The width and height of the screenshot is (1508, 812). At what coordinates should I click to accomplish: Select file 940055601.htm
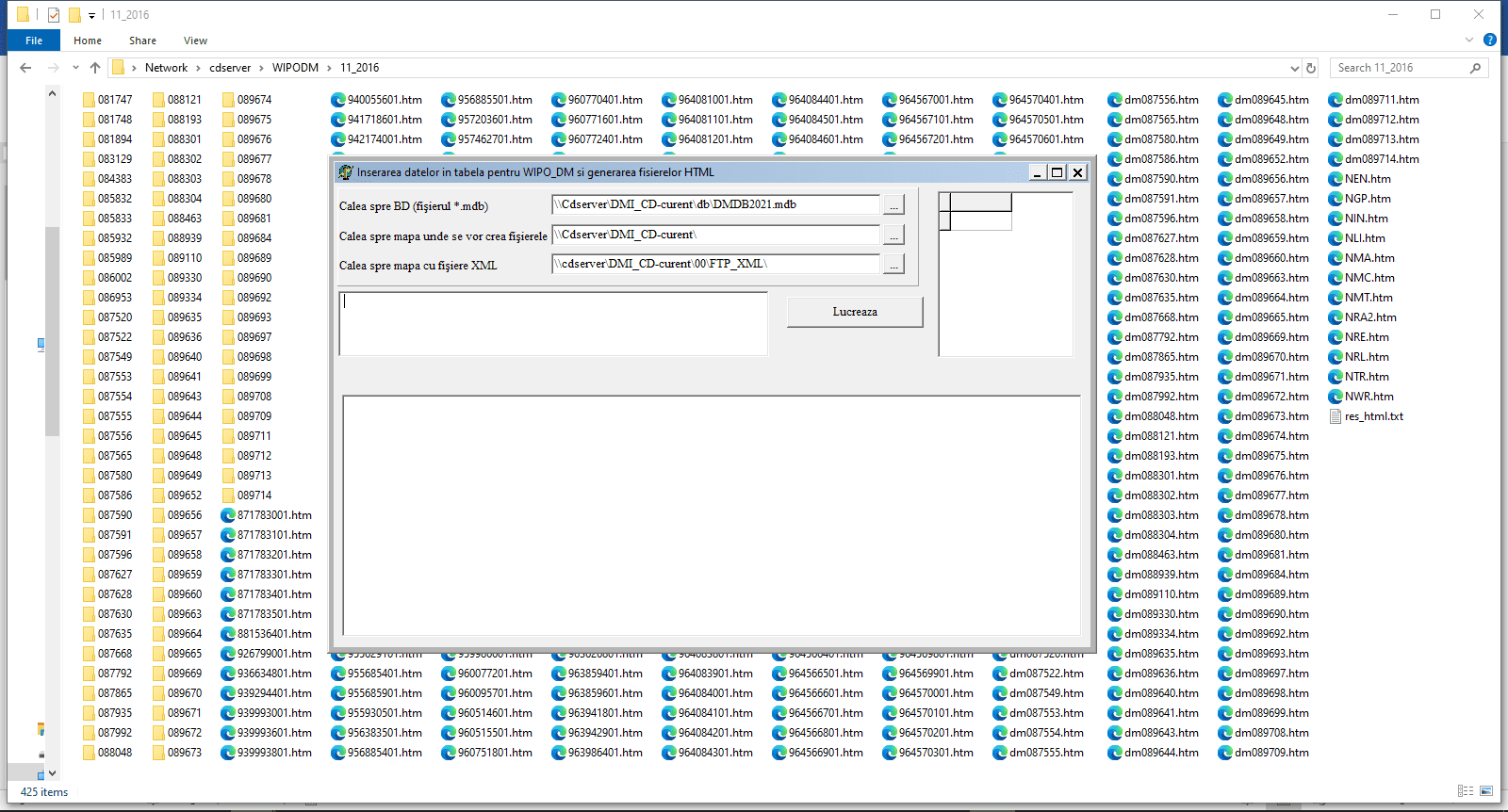point(376,100)
